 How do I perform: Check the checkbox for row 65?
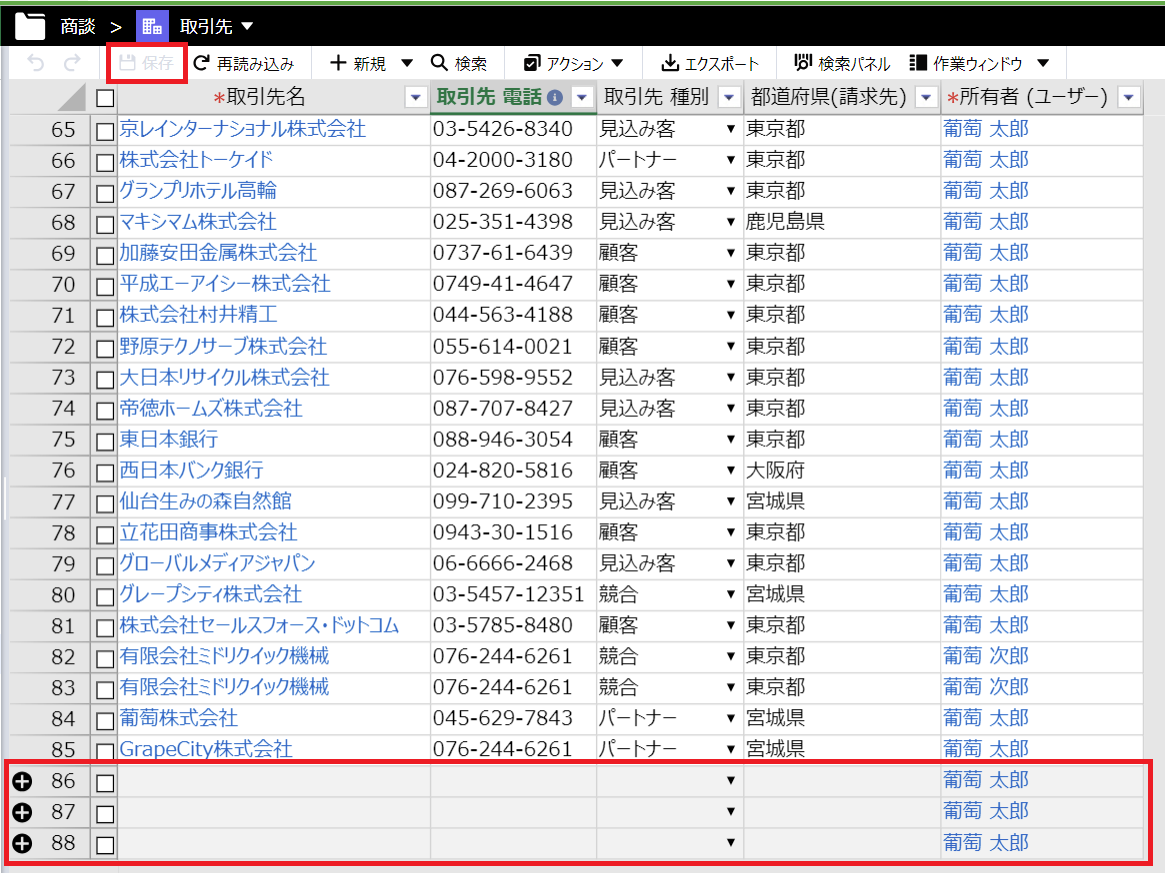(105, 131)
